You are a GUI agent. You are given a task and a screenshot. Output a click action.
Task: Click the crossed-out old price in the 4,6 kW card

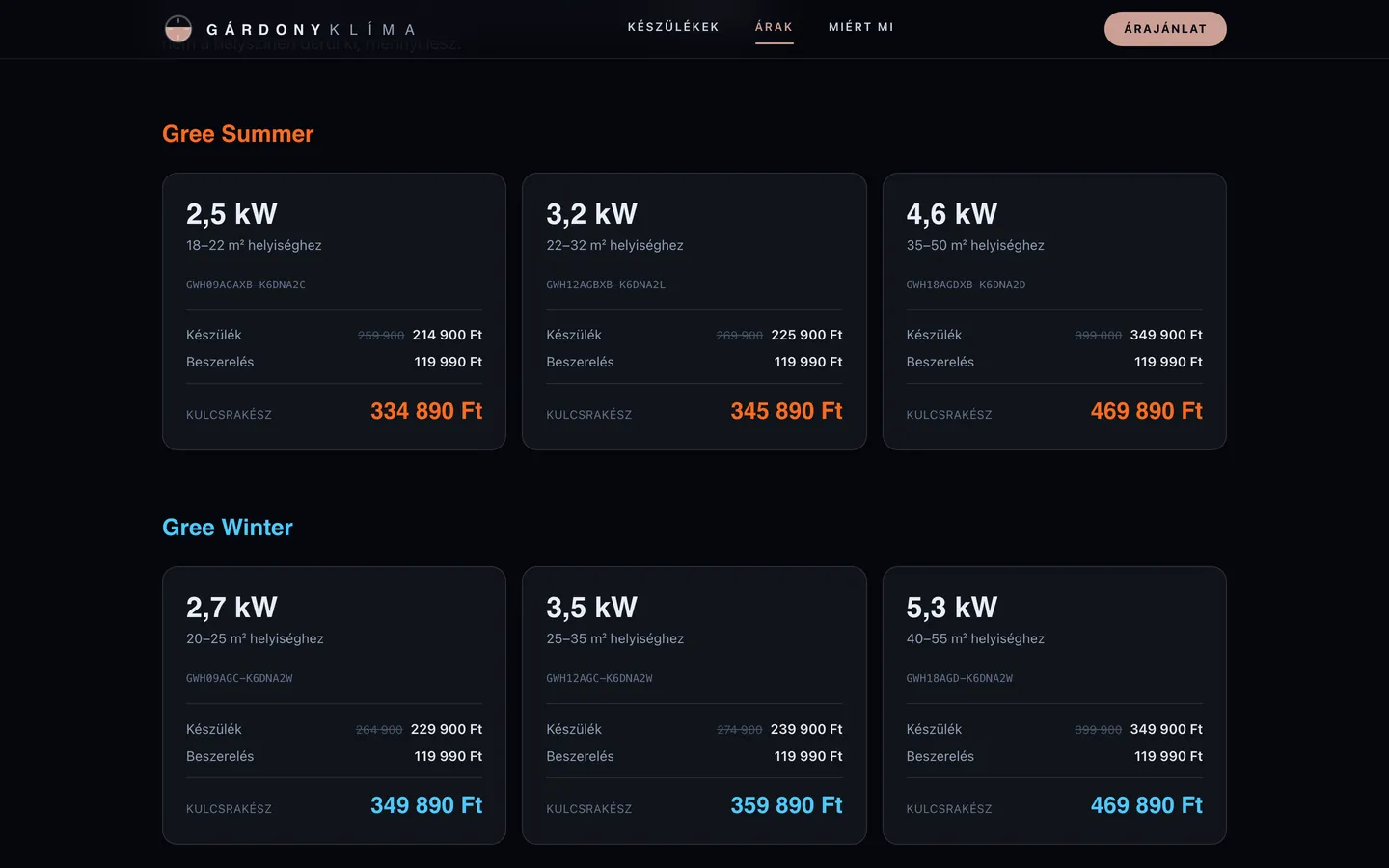tap(1099, 336)
